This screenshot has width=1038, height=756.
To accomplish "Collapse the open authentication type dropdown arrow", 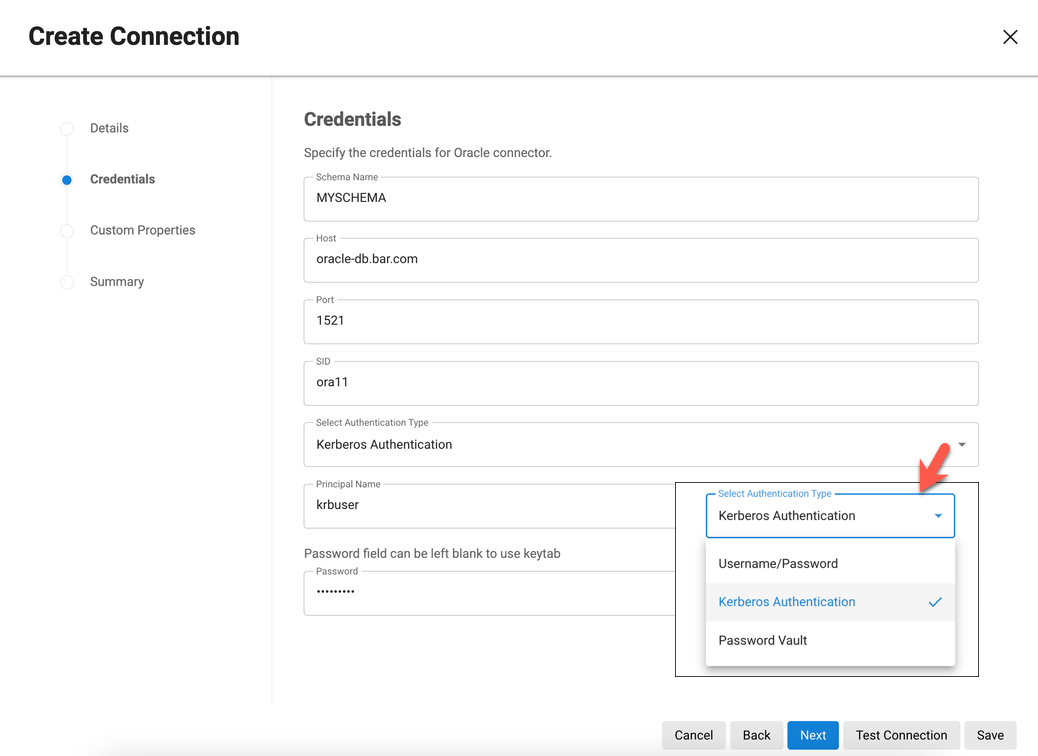I will 938,516.
